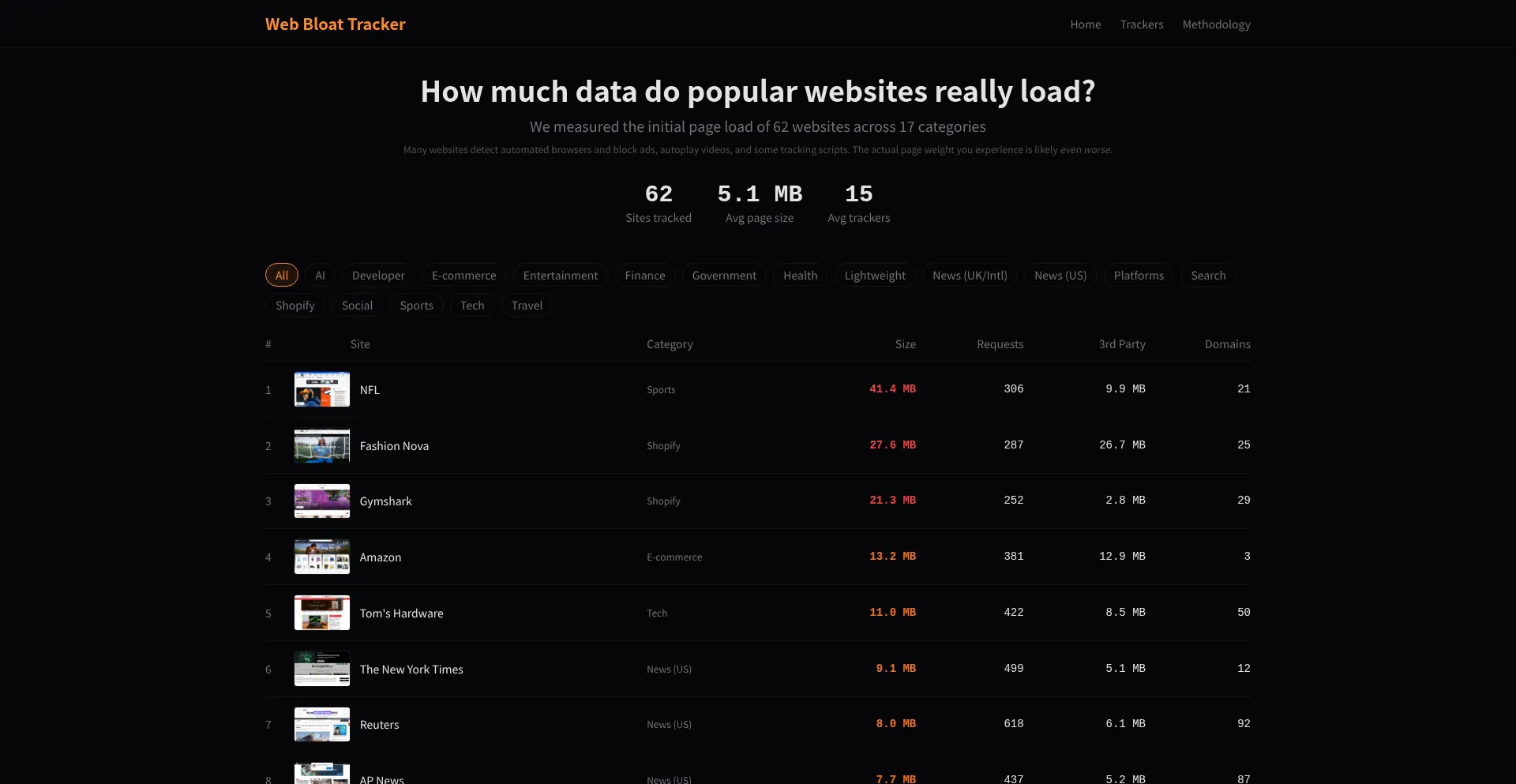Open the Methodology page link
Image resolution: width=1516 pixels, height=784 pixels.
1216,24
